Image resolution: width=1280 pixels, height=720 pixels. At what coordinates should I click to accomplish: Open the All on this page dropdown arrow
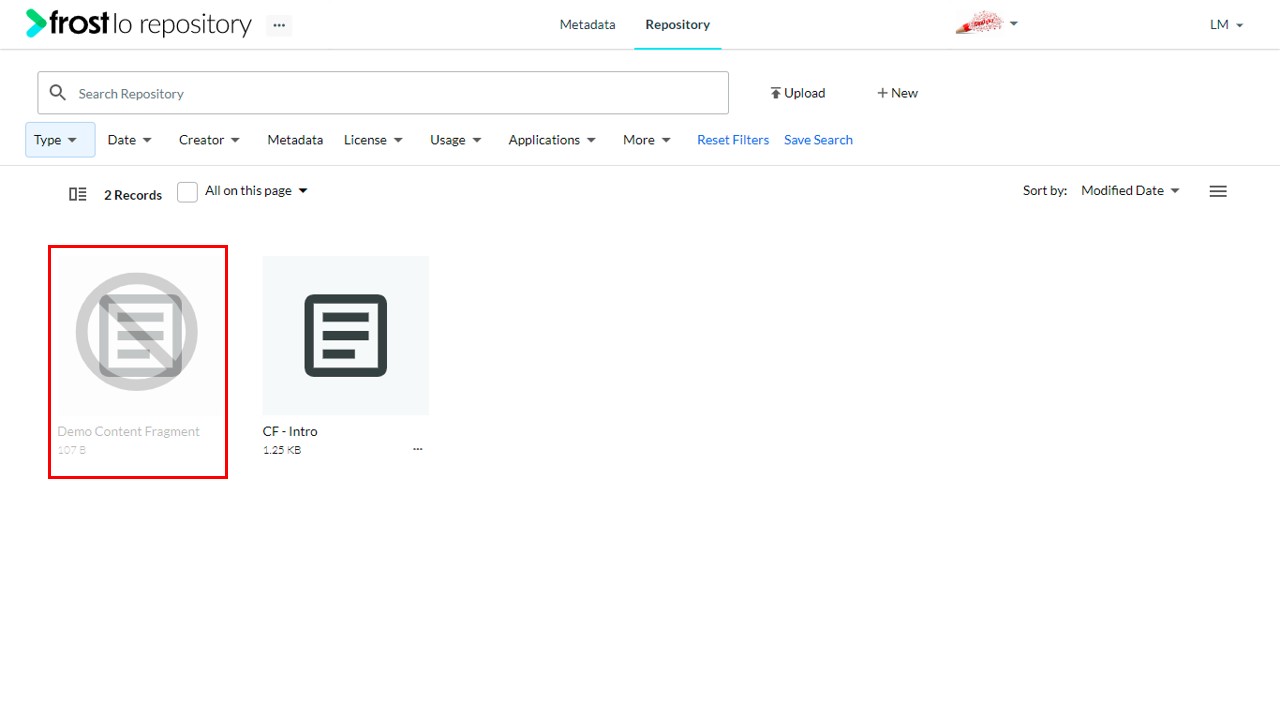303,191
